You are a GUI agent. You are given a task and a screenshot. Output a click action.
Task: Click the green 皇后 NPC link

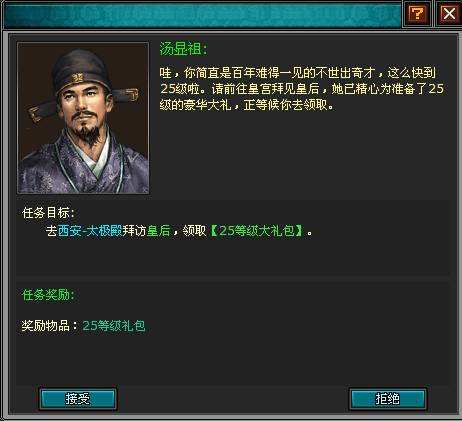point(158,231)
